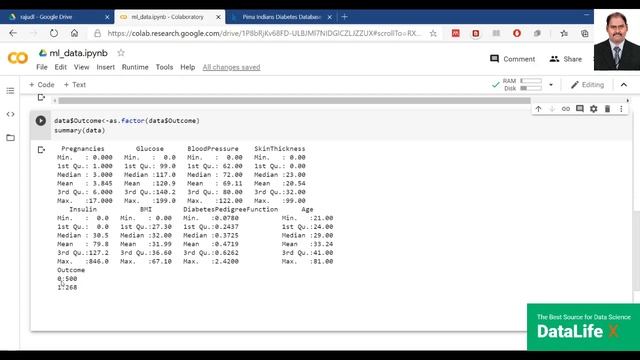
Task: Open the Files folder panel
Action: click(x=10, y=138)
